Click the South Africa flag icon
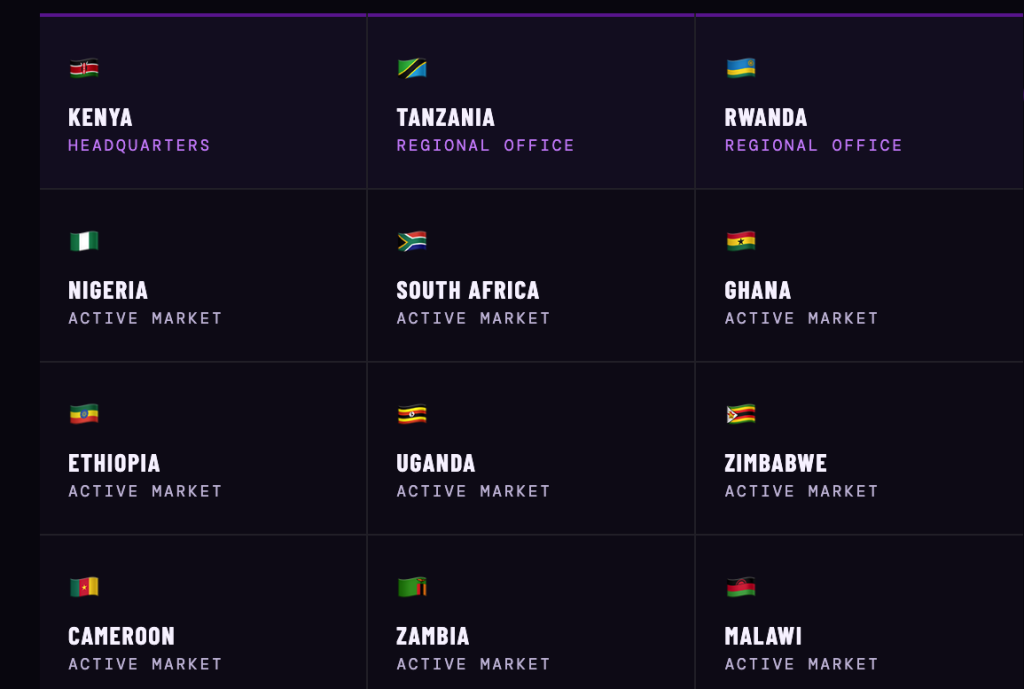The height and width of the screenshot is (689, 1024). click(412, 241)
